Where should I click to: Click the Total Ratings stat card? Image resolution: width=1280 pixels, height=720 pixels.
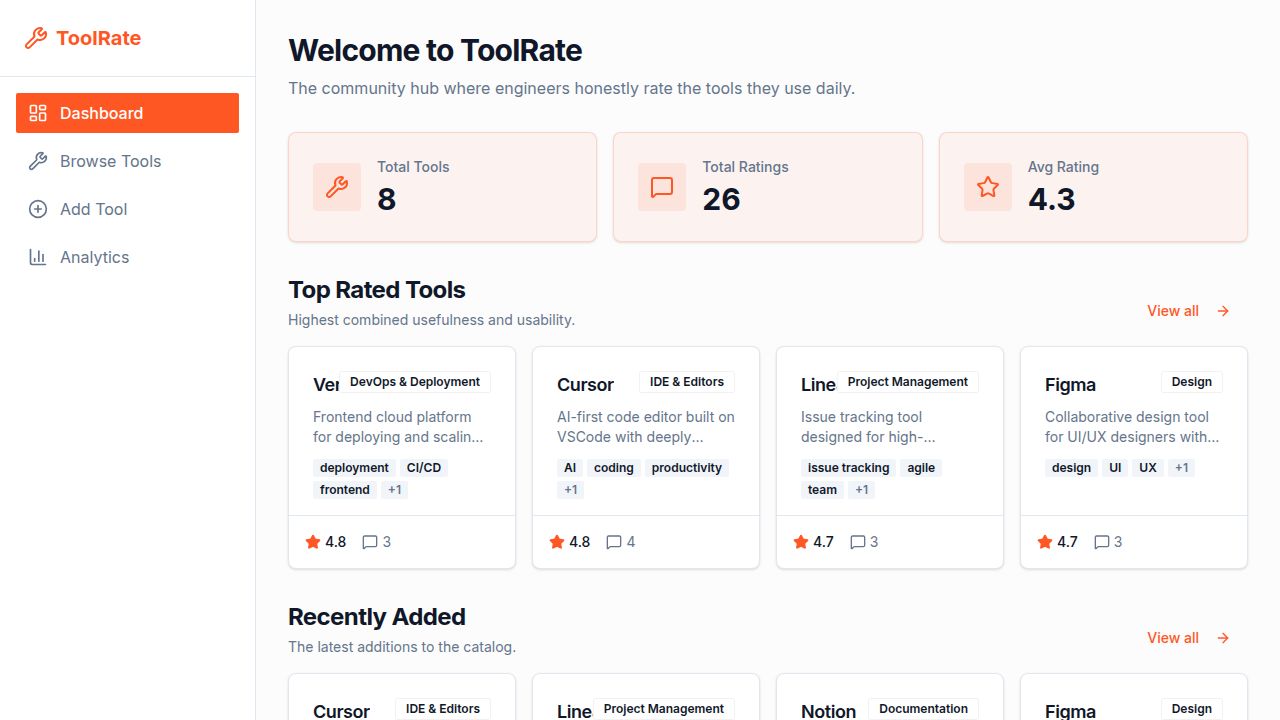coord(768,187)
